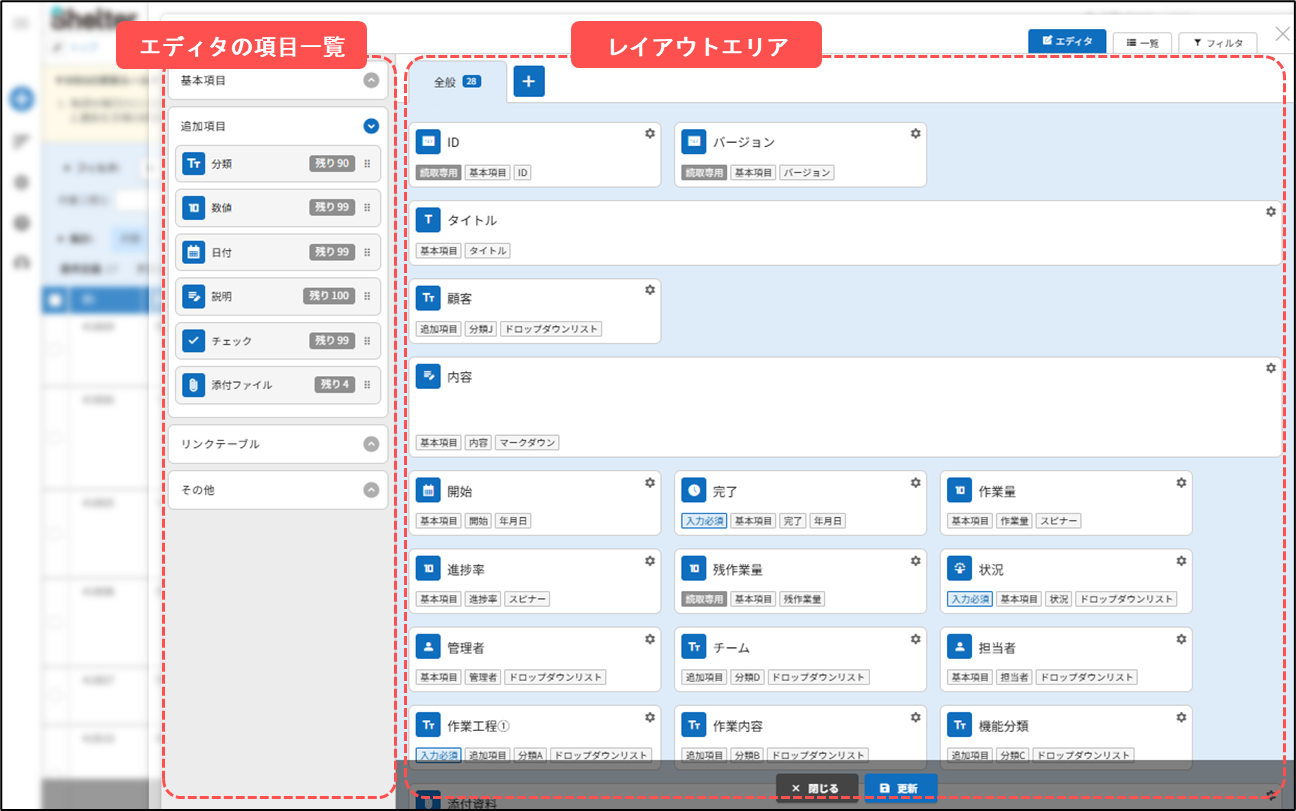Click the 数値 number icon
The width and height of the screenshot is (1296, 811).
pos(194,208)
